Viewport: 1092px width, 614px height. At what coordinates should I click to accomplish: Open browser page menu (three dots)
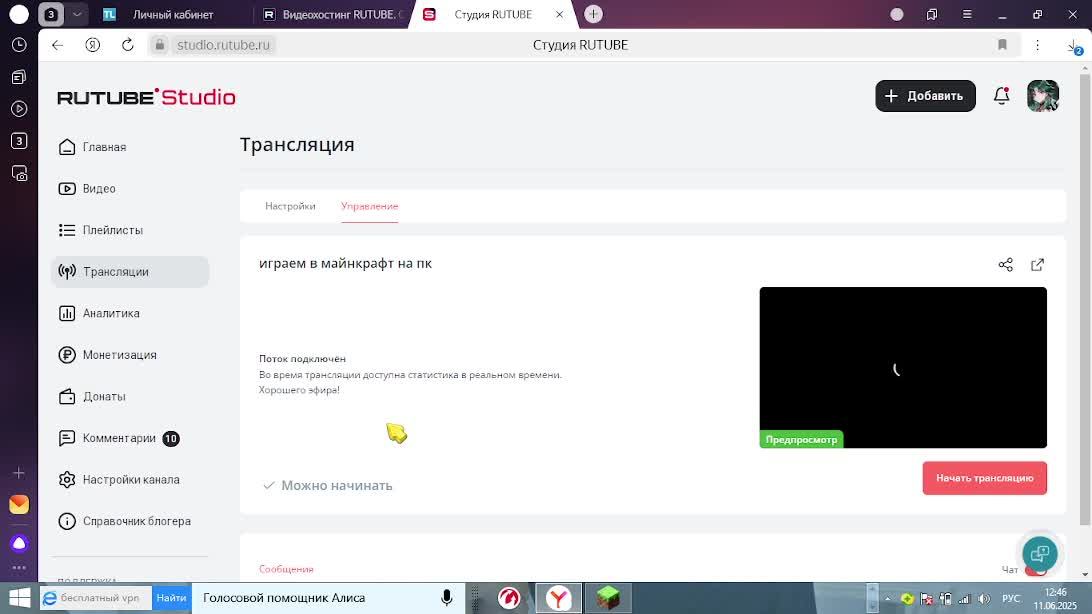[x=1037, y=45]
